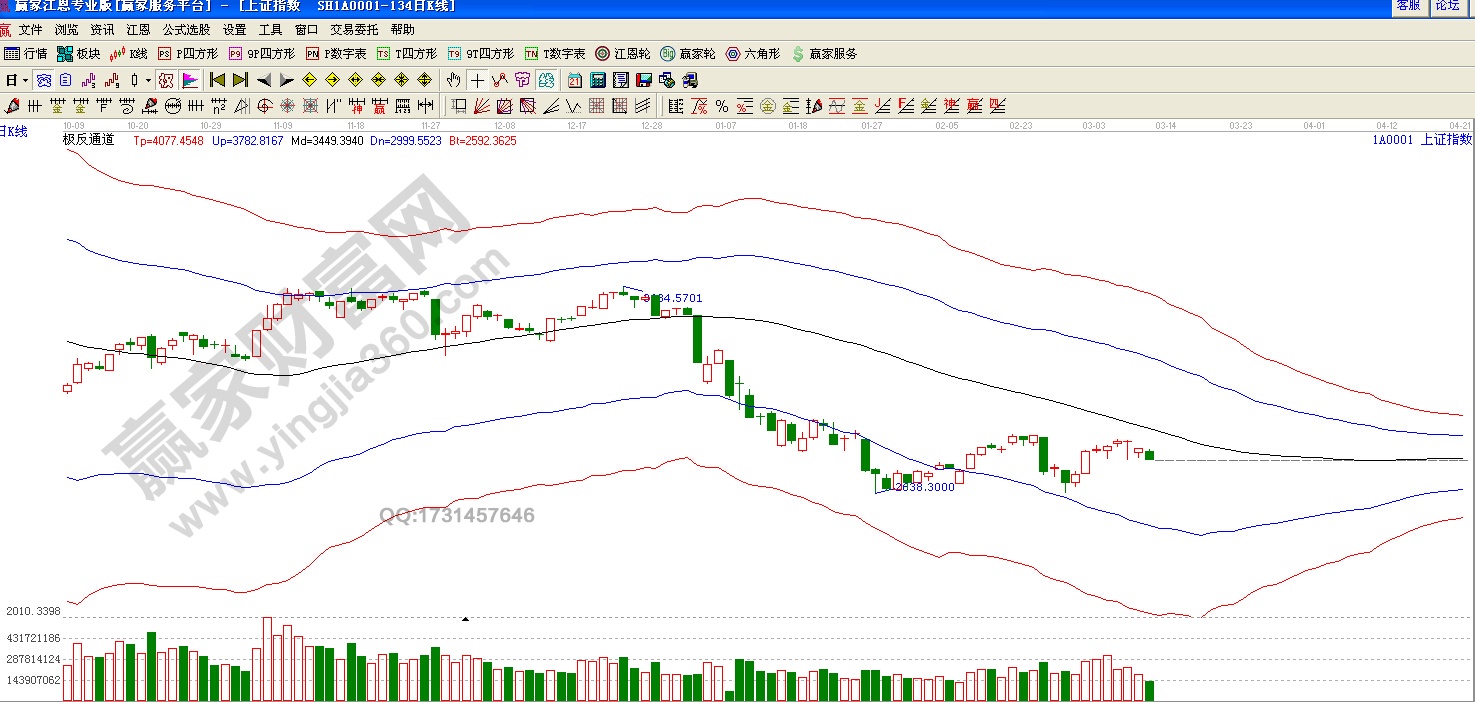
Task: Toggle the 板块 sector view
Action: (79, 54)
